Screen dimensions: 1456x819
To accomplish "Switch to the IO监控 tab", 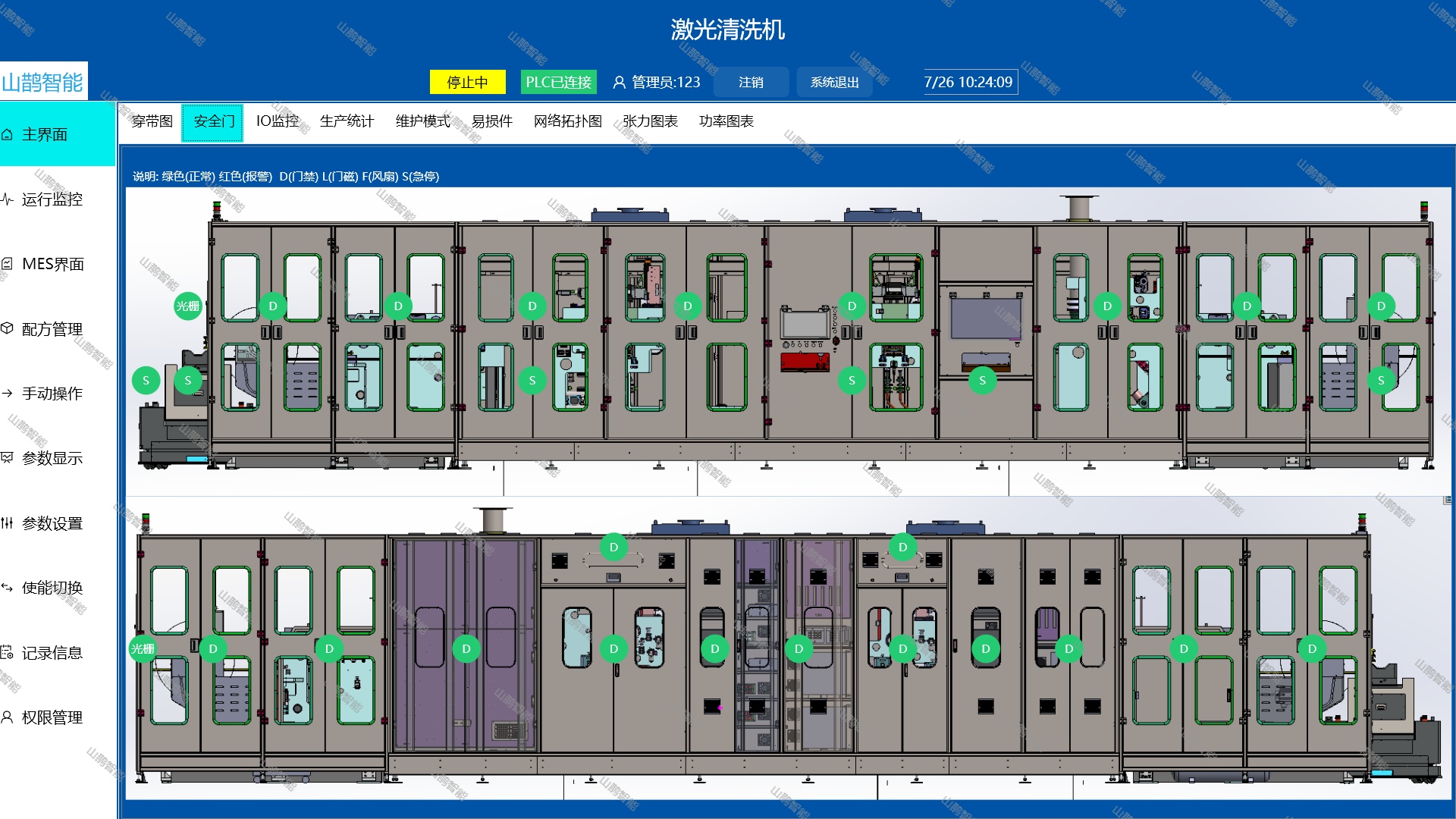I will click(x=277, y=121).
